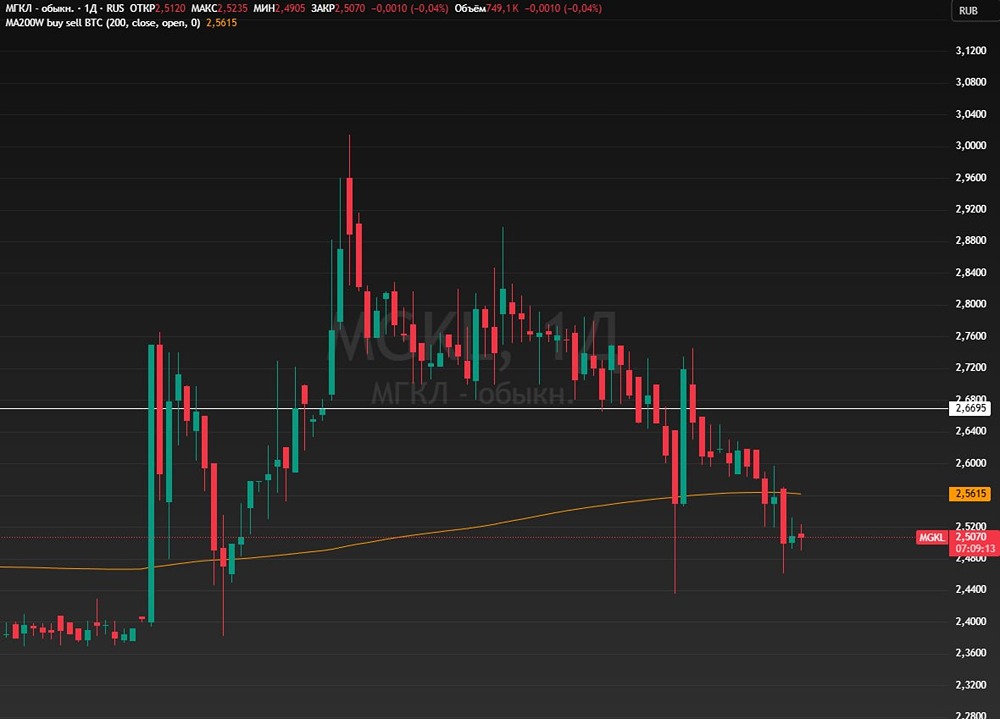Viewport: 1000px width, 719px height.
Task: Click the ЗАКР close value 2,5070
Action: 350,8
